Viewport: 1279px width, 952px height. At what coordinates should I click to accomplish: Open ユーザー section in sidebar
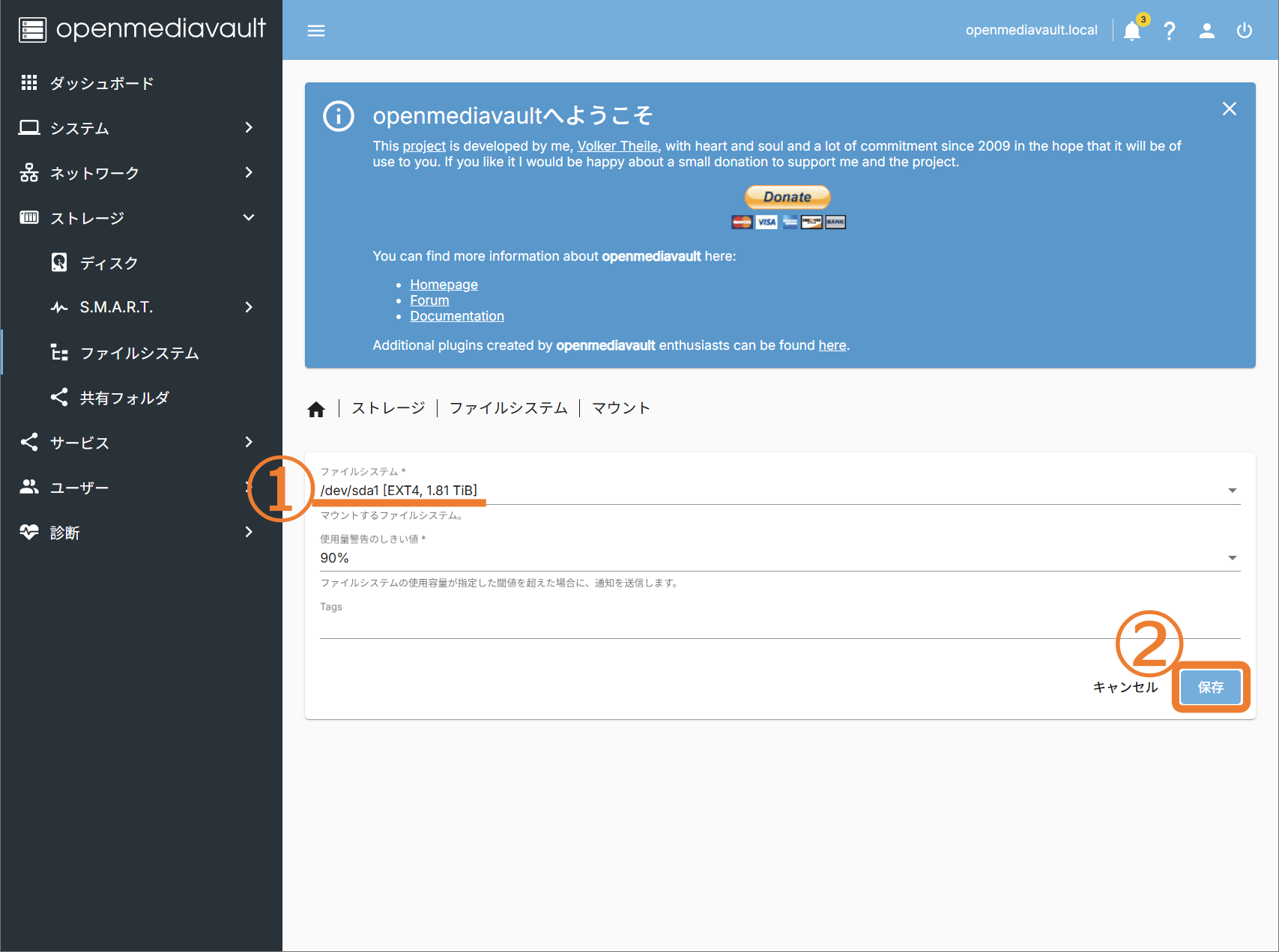(x=141, y=487)
